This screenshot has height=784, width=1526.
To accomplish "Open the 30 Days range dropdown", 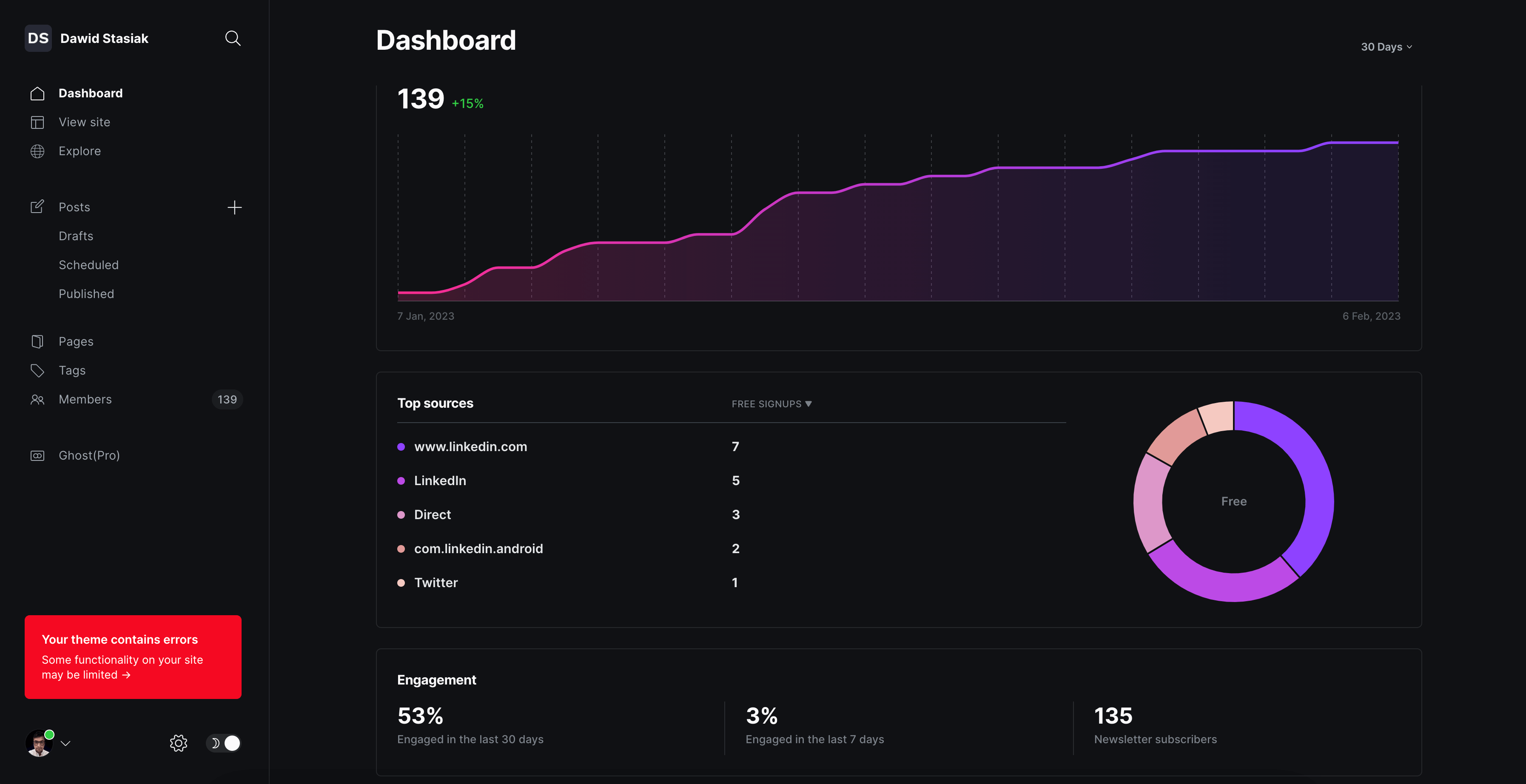I will tap(1386, 47).
